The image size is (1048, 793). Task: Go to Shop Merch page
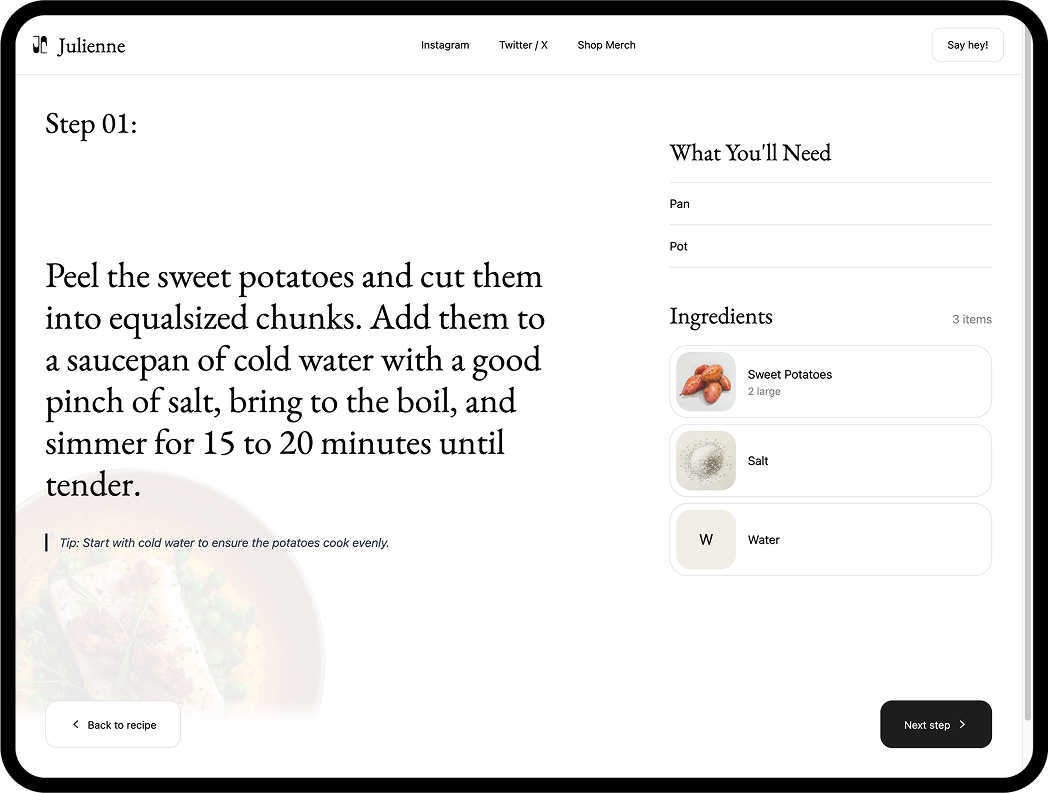point(606,45)
